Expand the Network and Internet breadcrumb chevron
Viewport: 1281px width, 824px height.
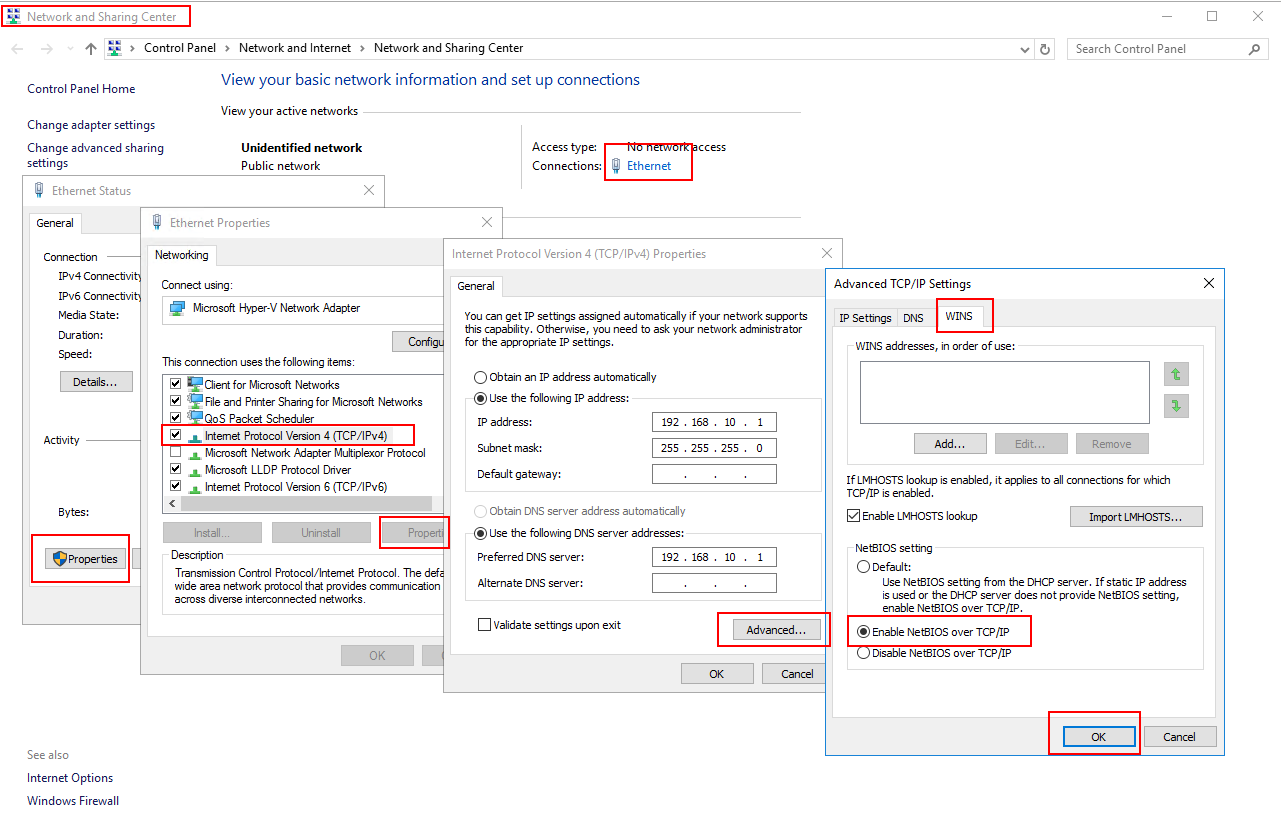click(363, 48)
